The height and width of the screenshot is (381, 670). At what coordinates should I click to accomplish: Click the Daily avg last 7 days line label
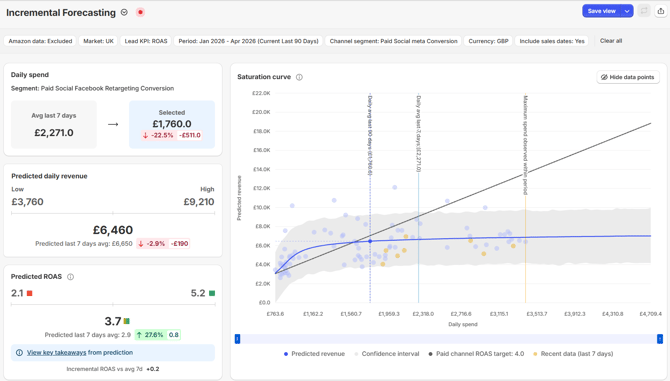[x=418, y=134]
